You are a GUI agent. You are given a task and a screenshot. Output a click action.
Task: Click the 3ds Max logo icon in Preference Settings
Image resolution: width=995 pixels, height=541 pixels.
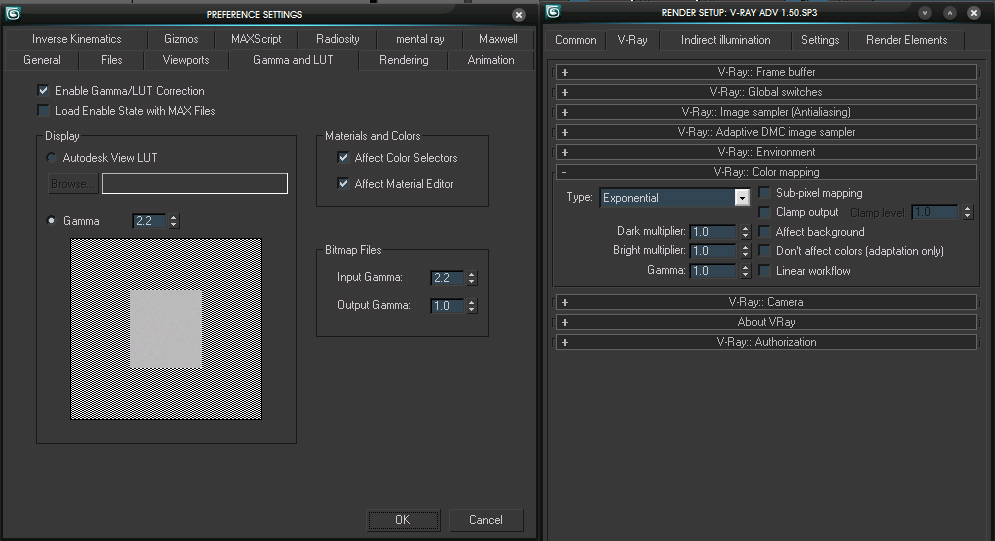[13, 13]
